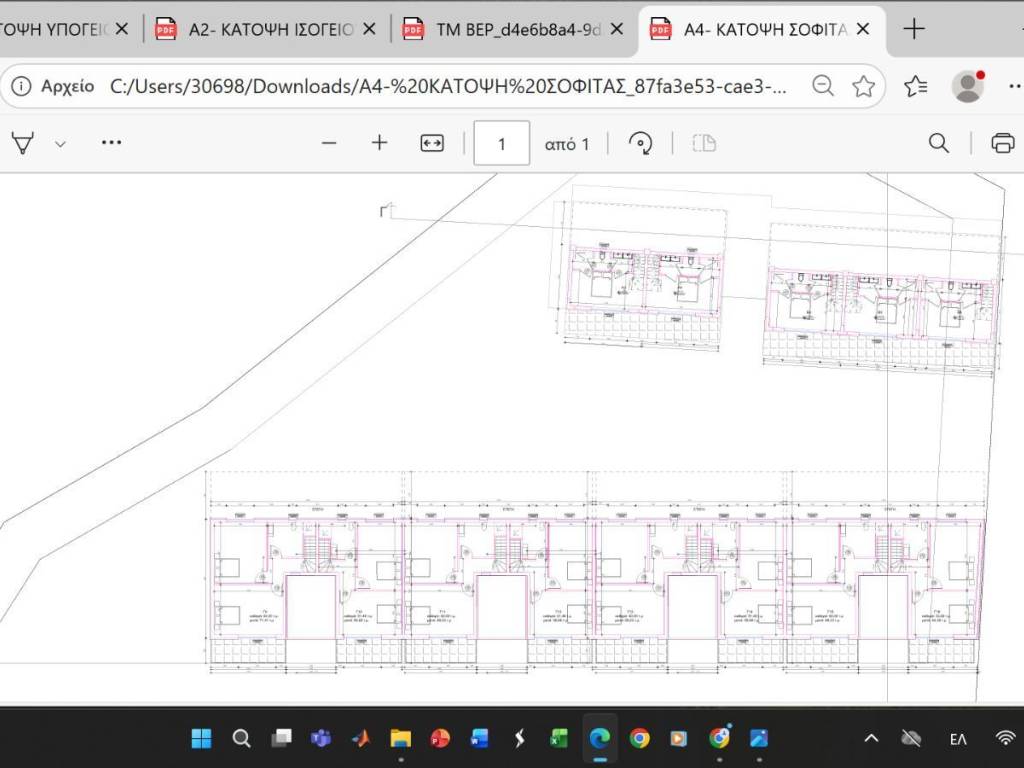Open the favorites list
Image resolution: width=1024 pixels, height=768 pixels.
click(915, 86)
